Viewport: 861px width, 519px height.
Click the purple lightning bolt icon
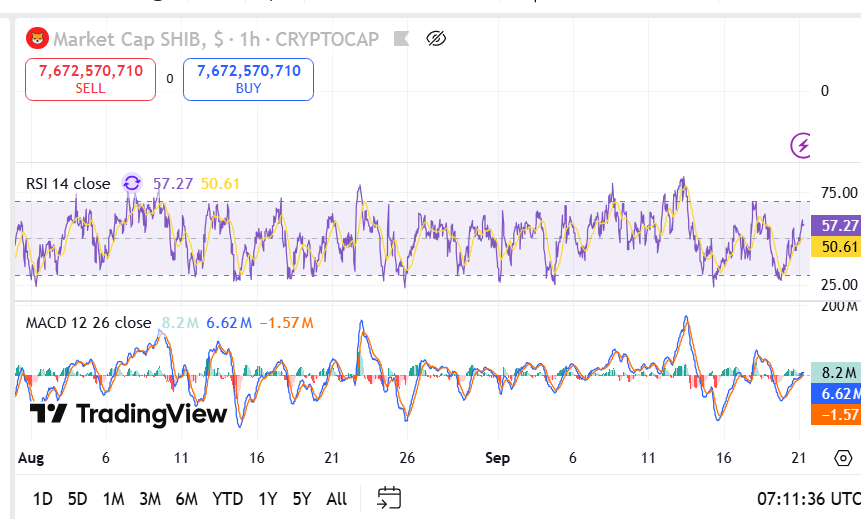coord(801,146)
